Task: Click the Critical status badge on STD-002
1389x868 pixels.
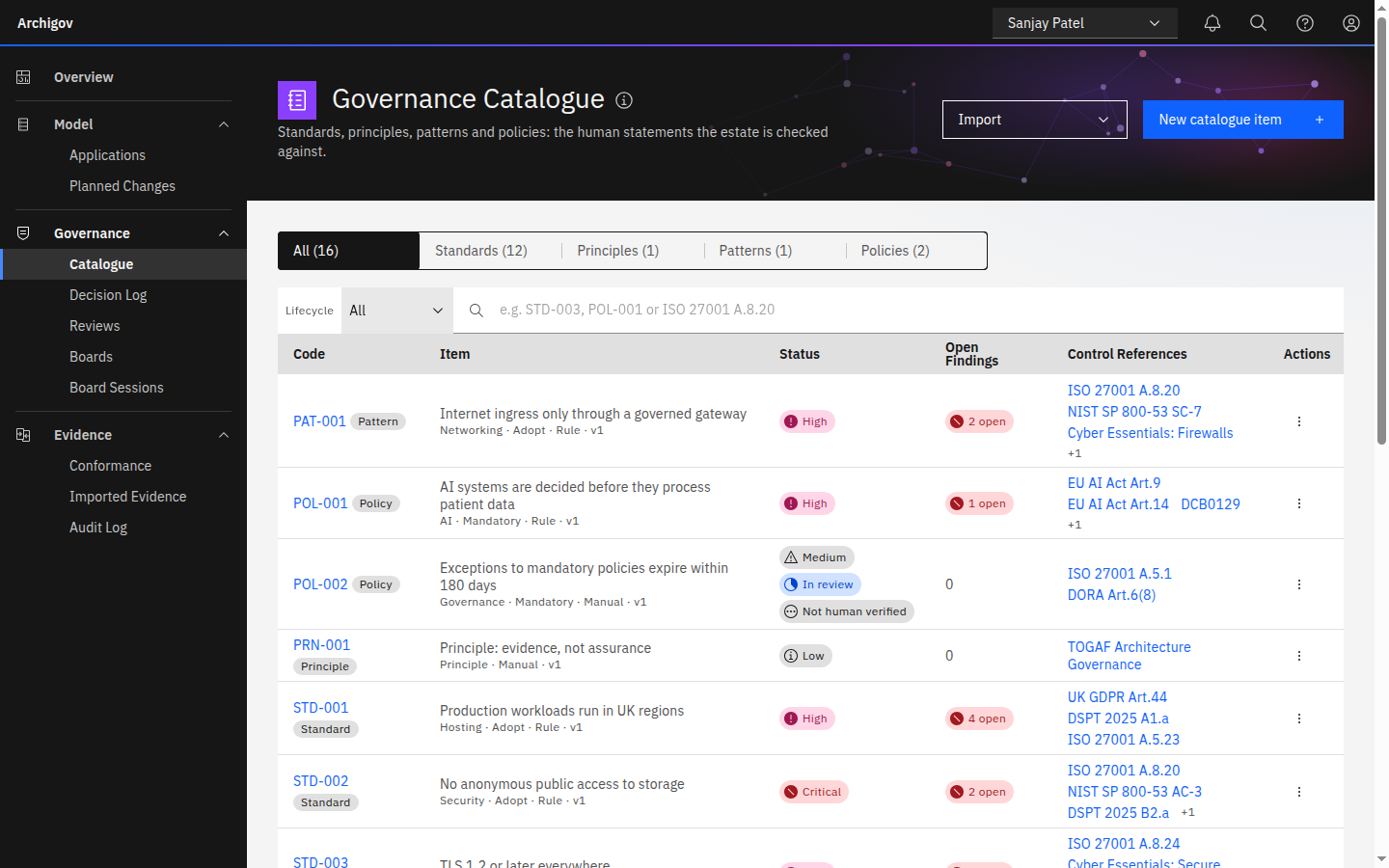Action: pos(814,792)
